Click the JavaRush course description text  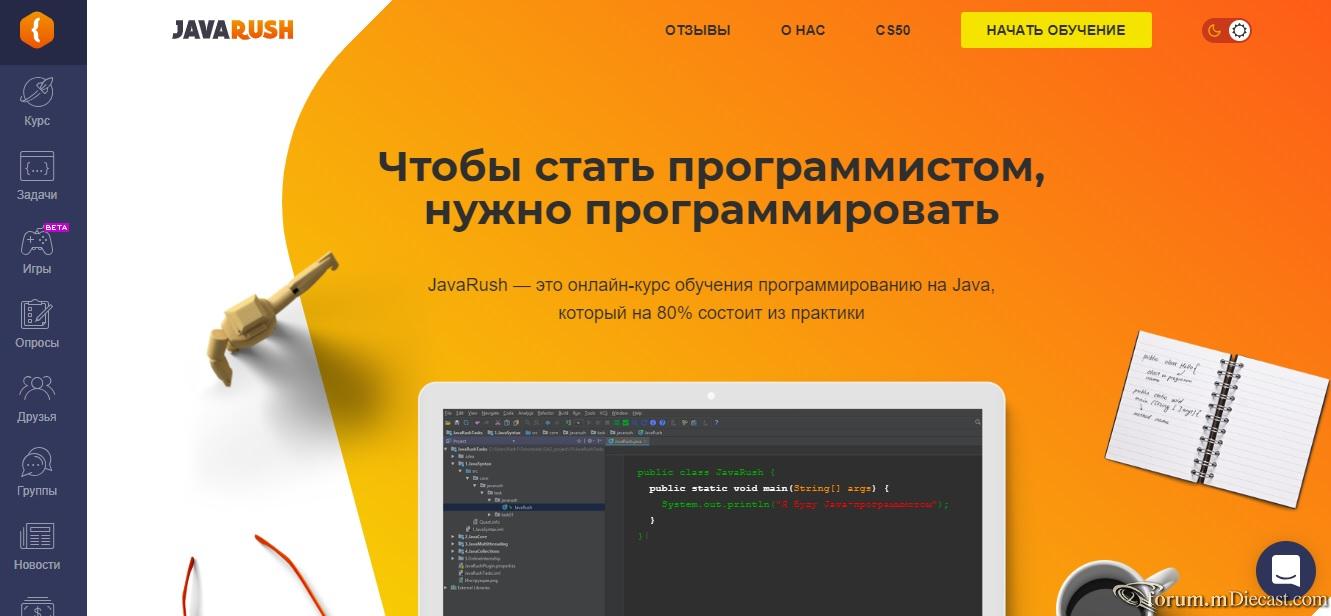click(712, 299)
